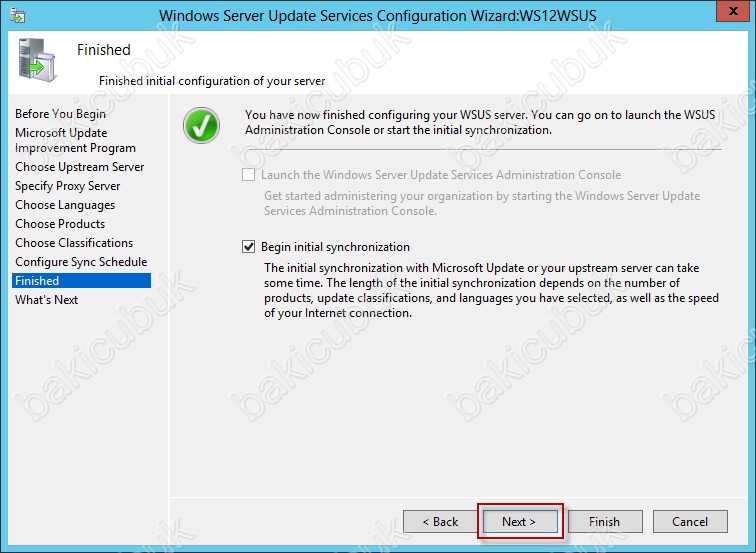Uncheck Begin initial synchronization checkbox
Viewport: 756px width, 553px height.
click(x=248, y=247)
